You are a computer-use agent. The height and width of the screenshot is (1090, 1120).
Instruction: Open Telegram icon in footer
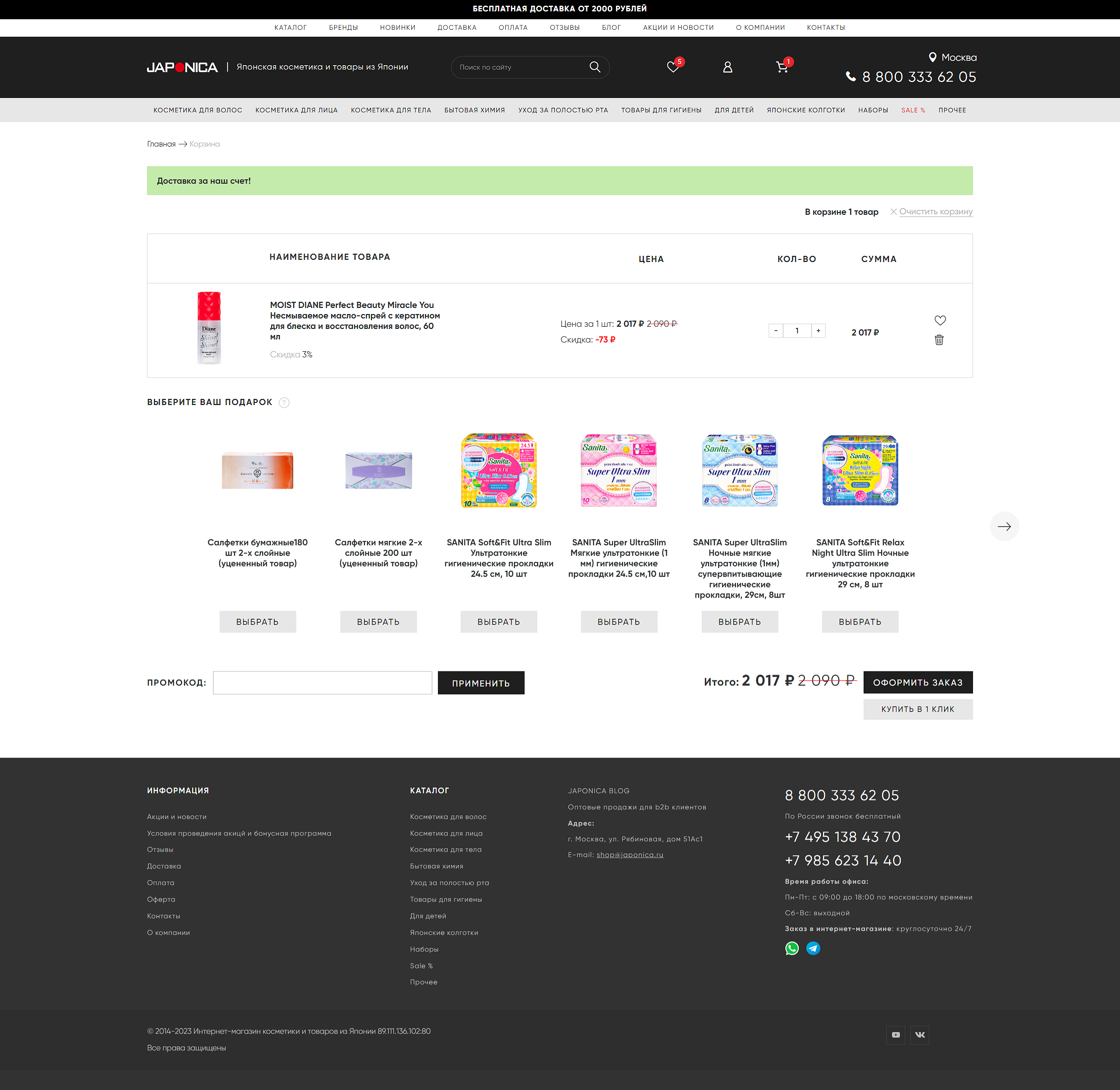813,949
